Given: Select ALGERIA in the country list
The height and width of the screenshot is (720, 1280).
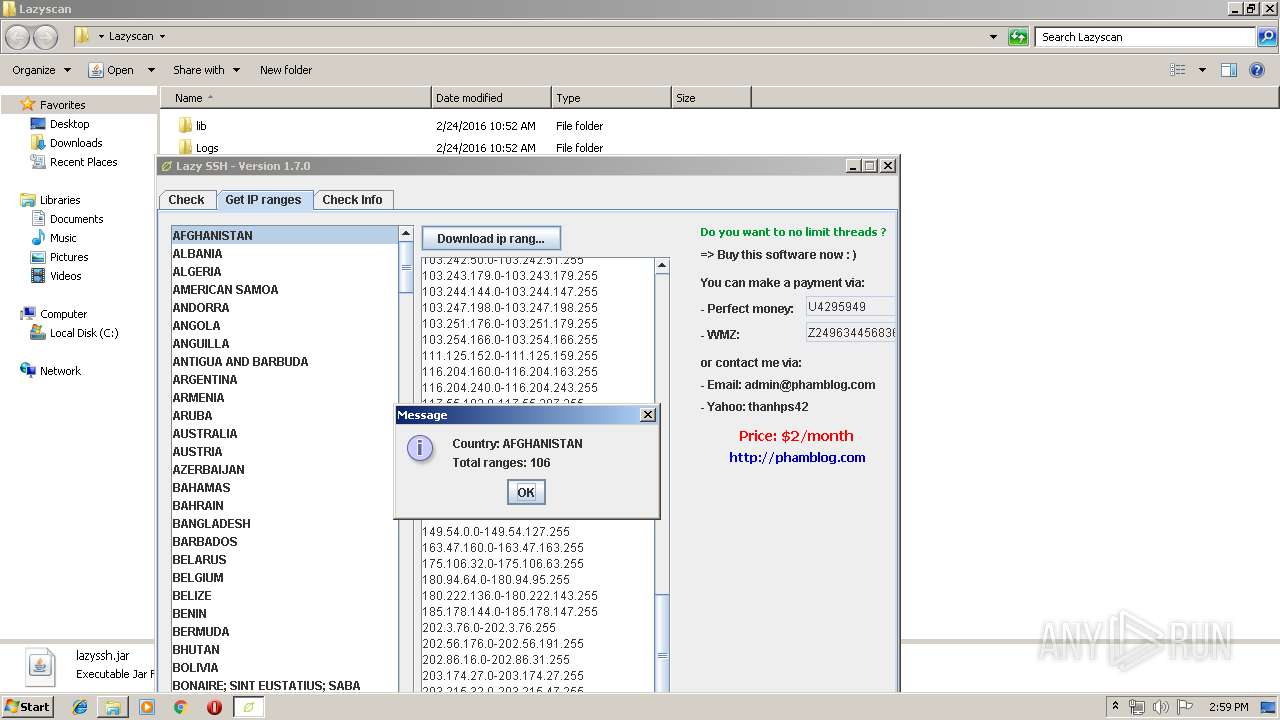Looking at the screenshot, I should point(285,272).
